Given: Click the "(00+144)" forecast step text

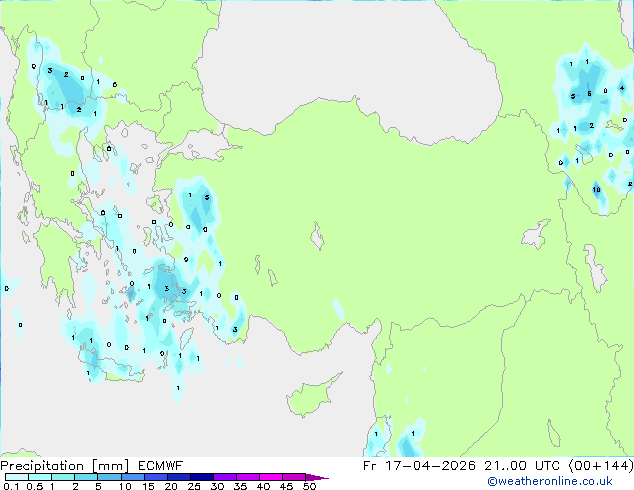Looking at the screenshot, I should (x=600, y=466).
